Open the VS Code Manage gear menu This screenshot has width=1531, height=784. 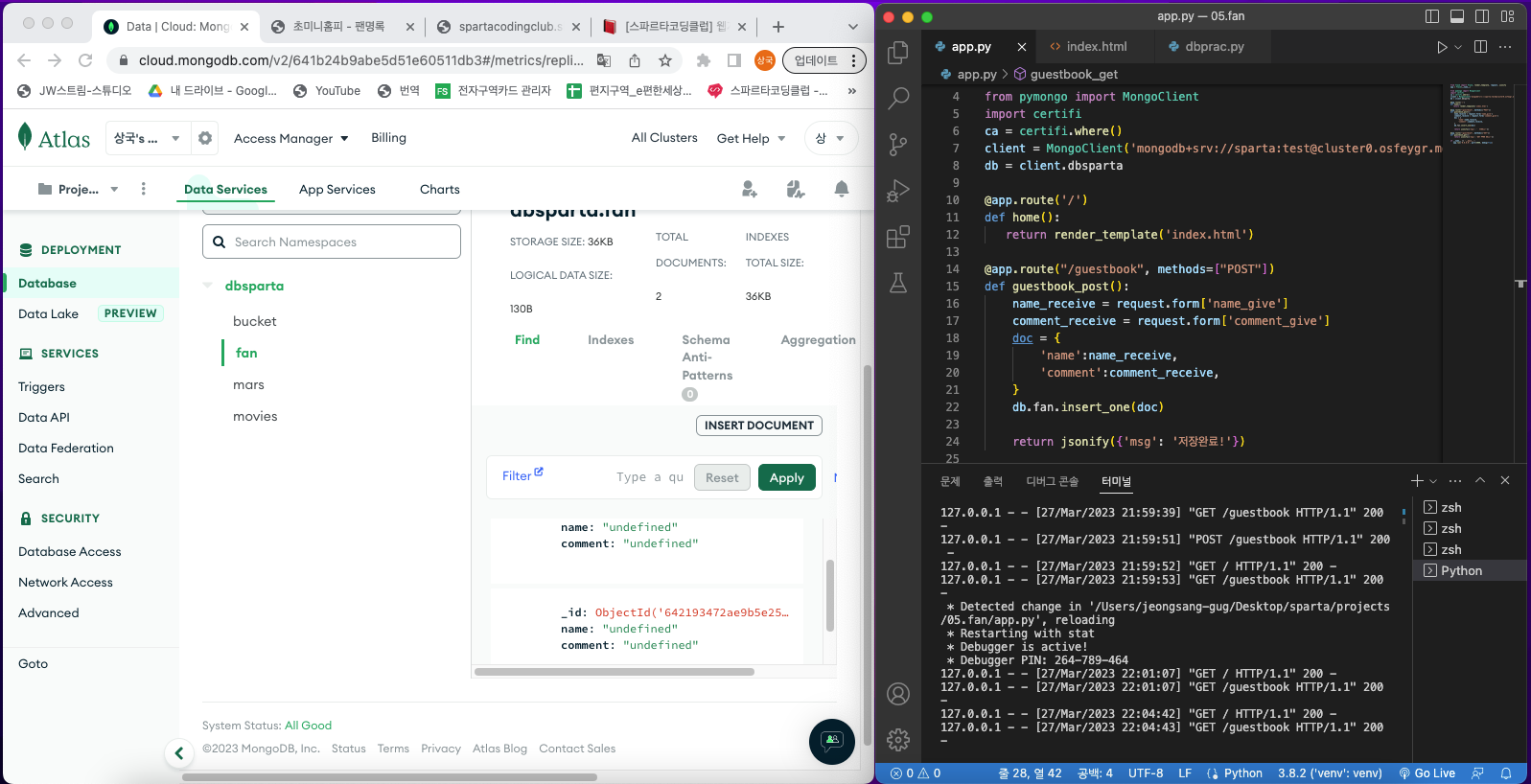[x=898, y=740]
